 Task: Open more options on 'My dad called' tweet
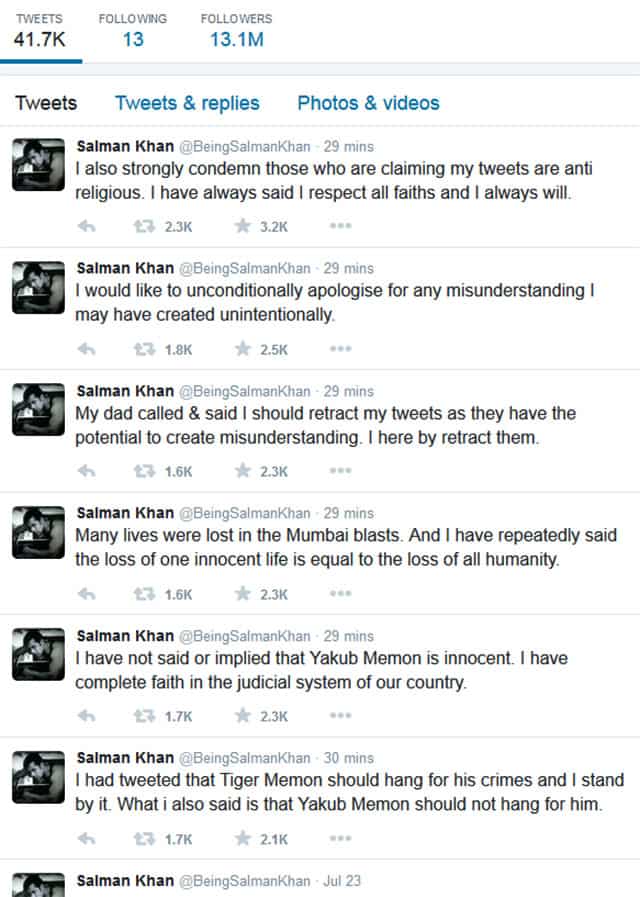point(340,471)
